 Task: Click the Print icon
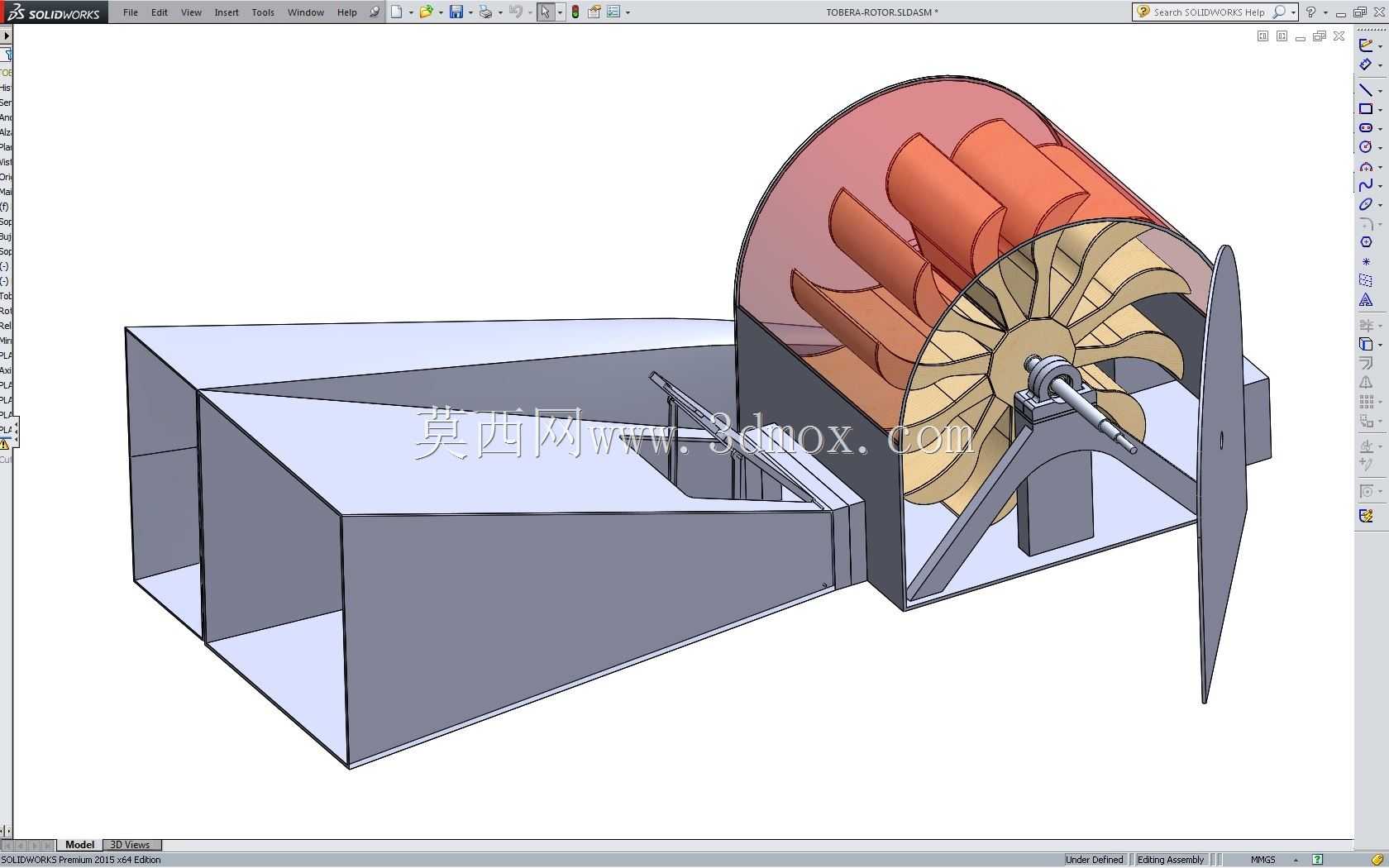click(485, 12)
